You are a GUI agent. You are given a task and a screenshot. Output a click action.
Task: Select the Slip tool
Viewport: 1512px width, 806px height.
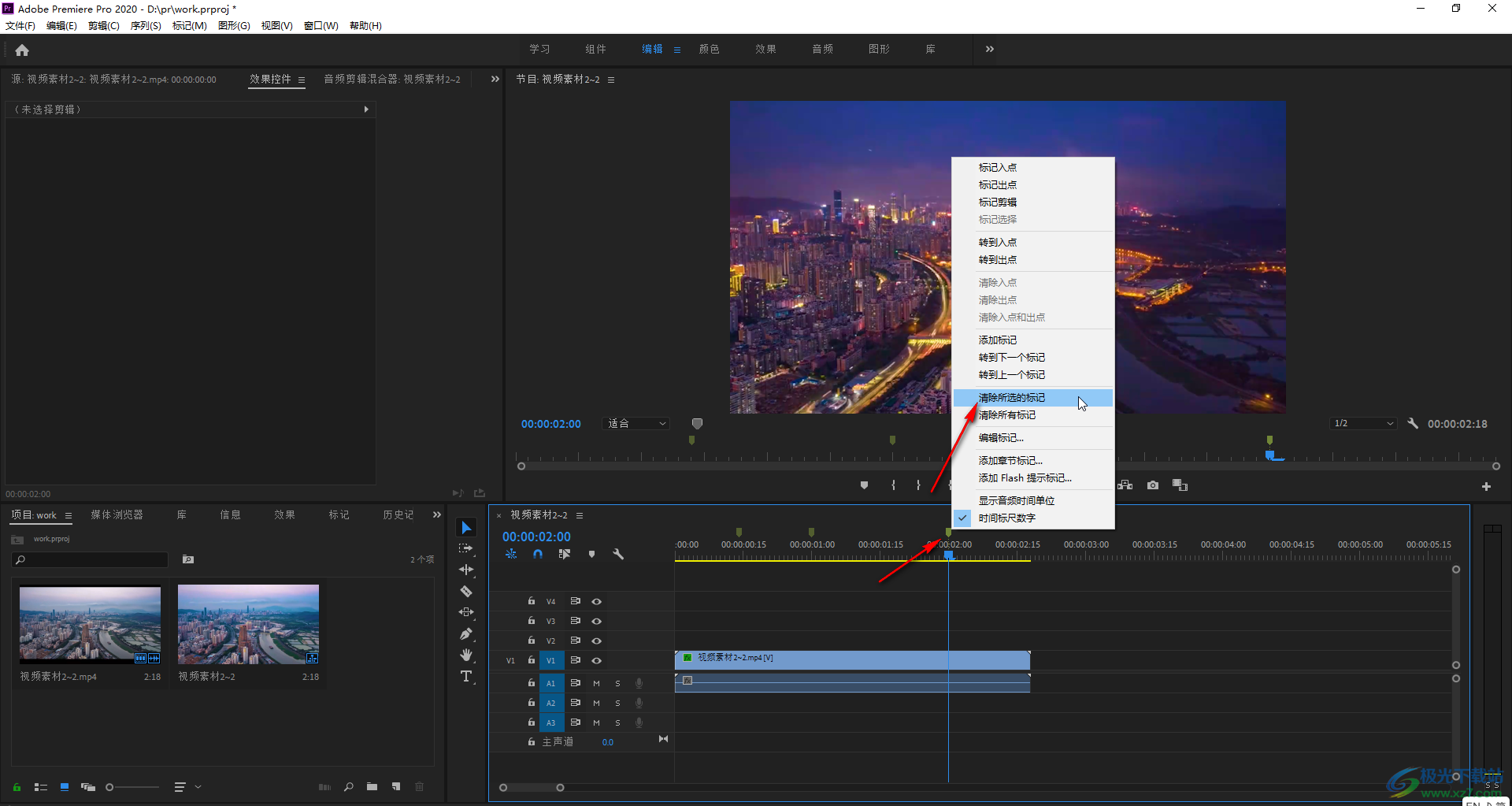pos(466,612)
